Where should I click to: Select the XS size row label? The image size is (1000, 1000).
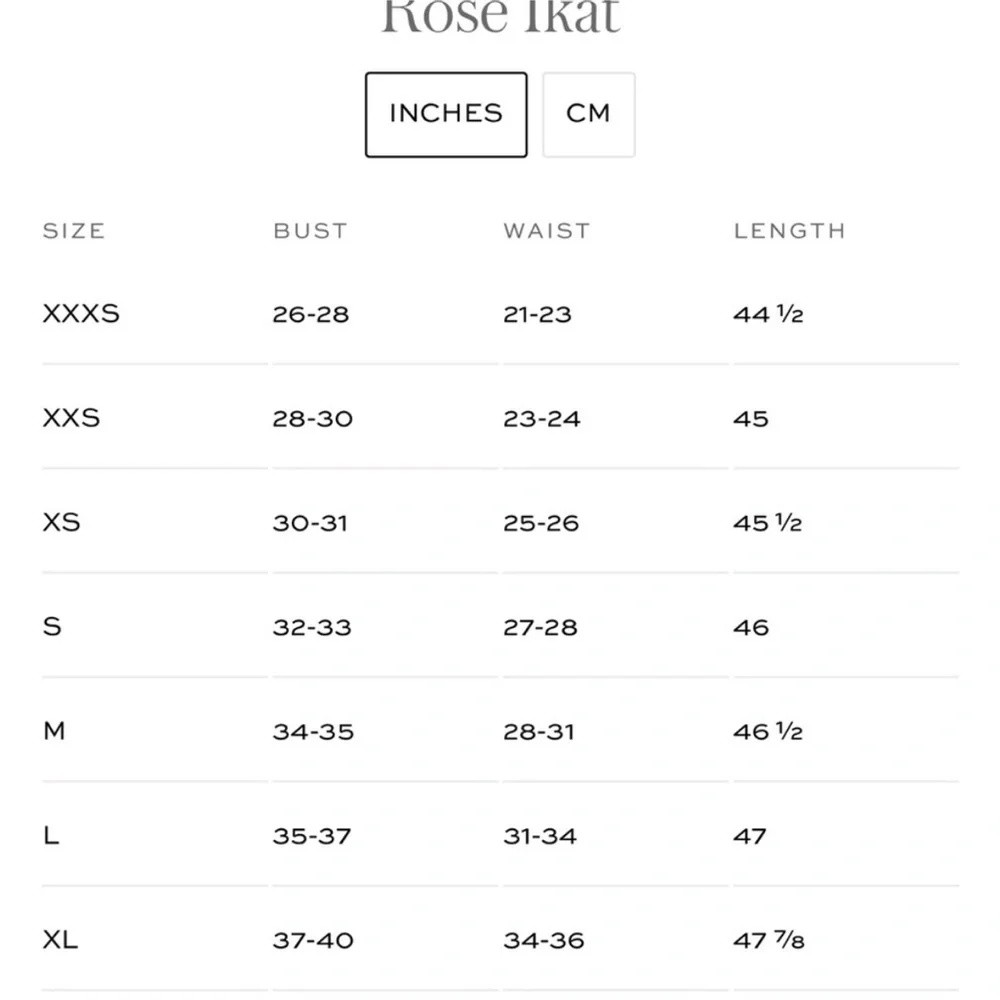coord(62,522)
